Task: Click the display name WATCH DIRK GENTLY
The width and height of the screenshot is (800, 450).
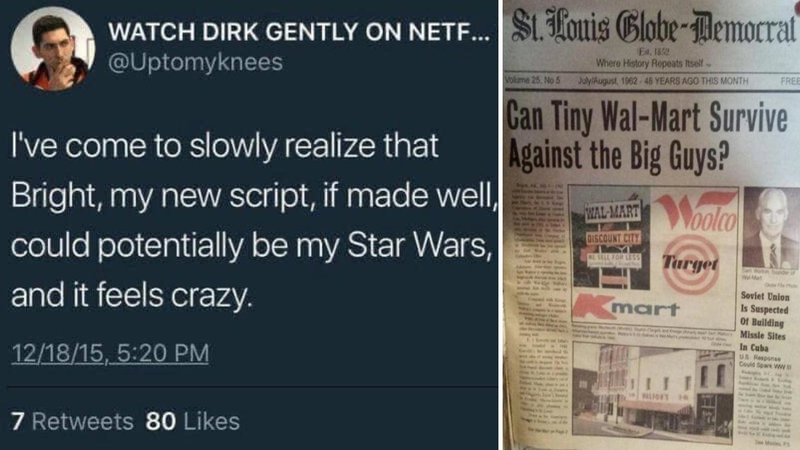Action: pyautogui.click(x=298, y=32)
